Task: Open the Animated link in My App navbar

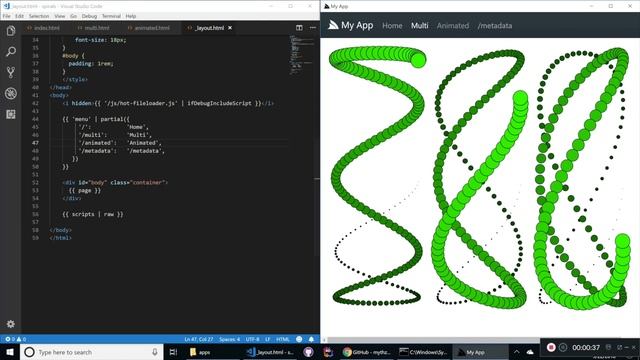Action: [453, 25]
